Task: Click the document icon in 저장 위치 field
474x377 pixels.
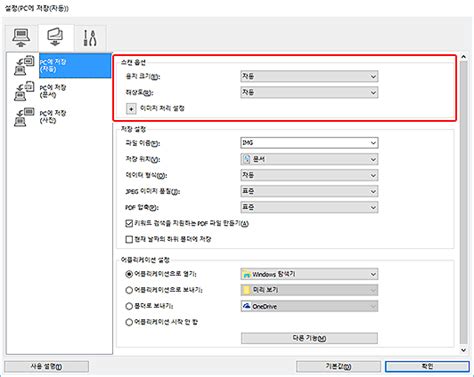Action: (247, 159)
